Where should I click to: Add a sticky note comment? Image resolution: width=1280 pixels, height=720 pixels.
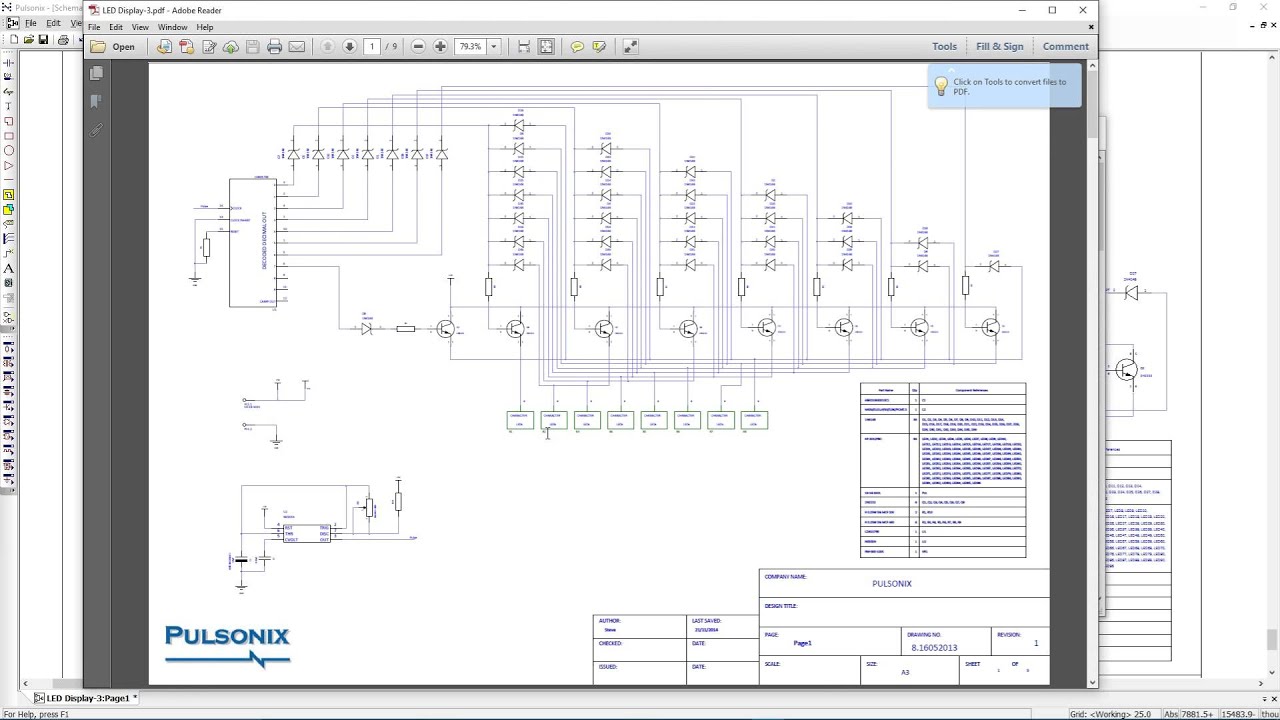(x=577, y=47)
